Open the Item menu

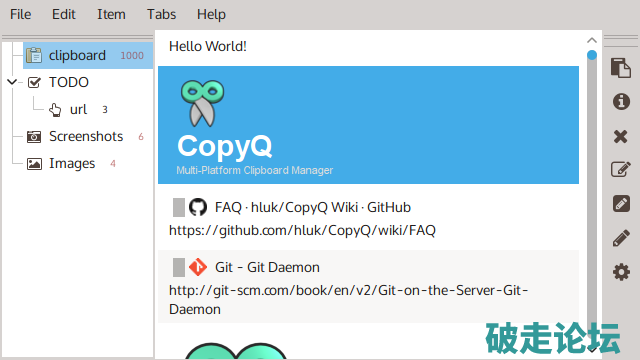coord(111,14)
